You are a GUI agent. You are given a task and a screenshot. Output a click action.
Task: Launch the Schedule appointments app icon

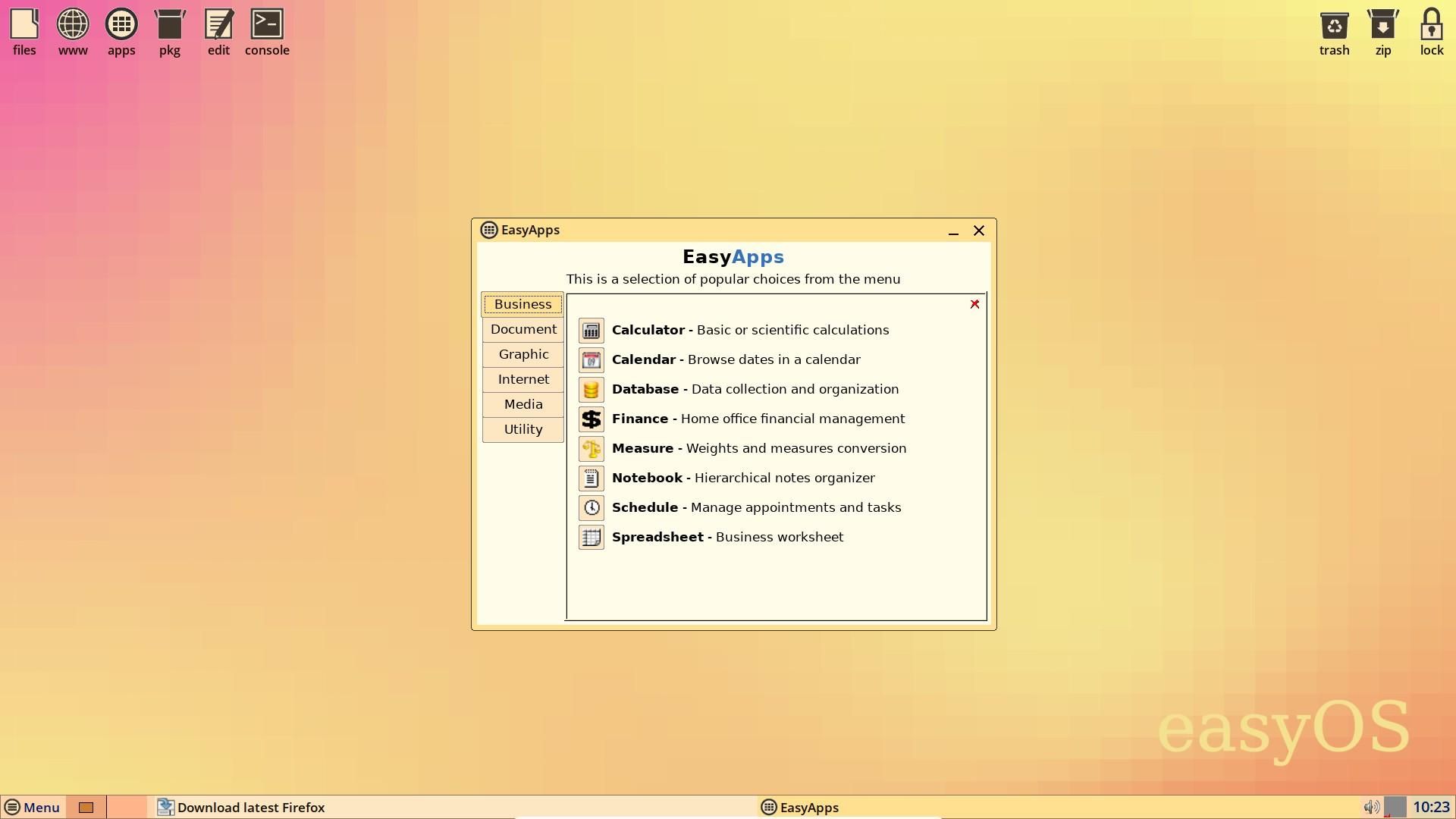(x=591, y=507)
